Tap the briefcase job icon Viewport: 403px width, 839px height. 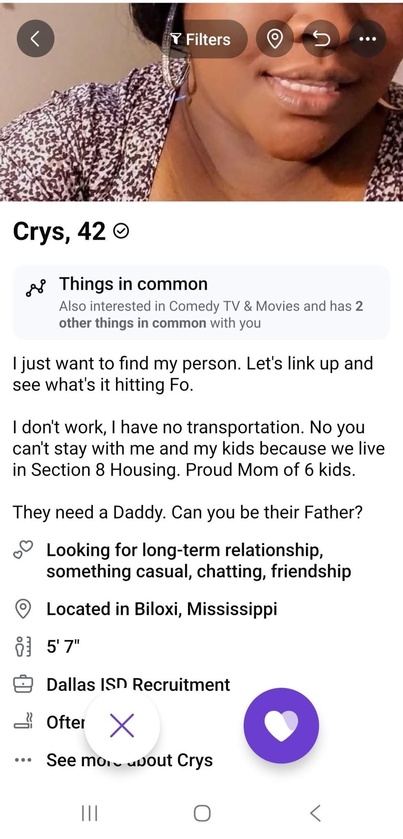coord(23,685)
